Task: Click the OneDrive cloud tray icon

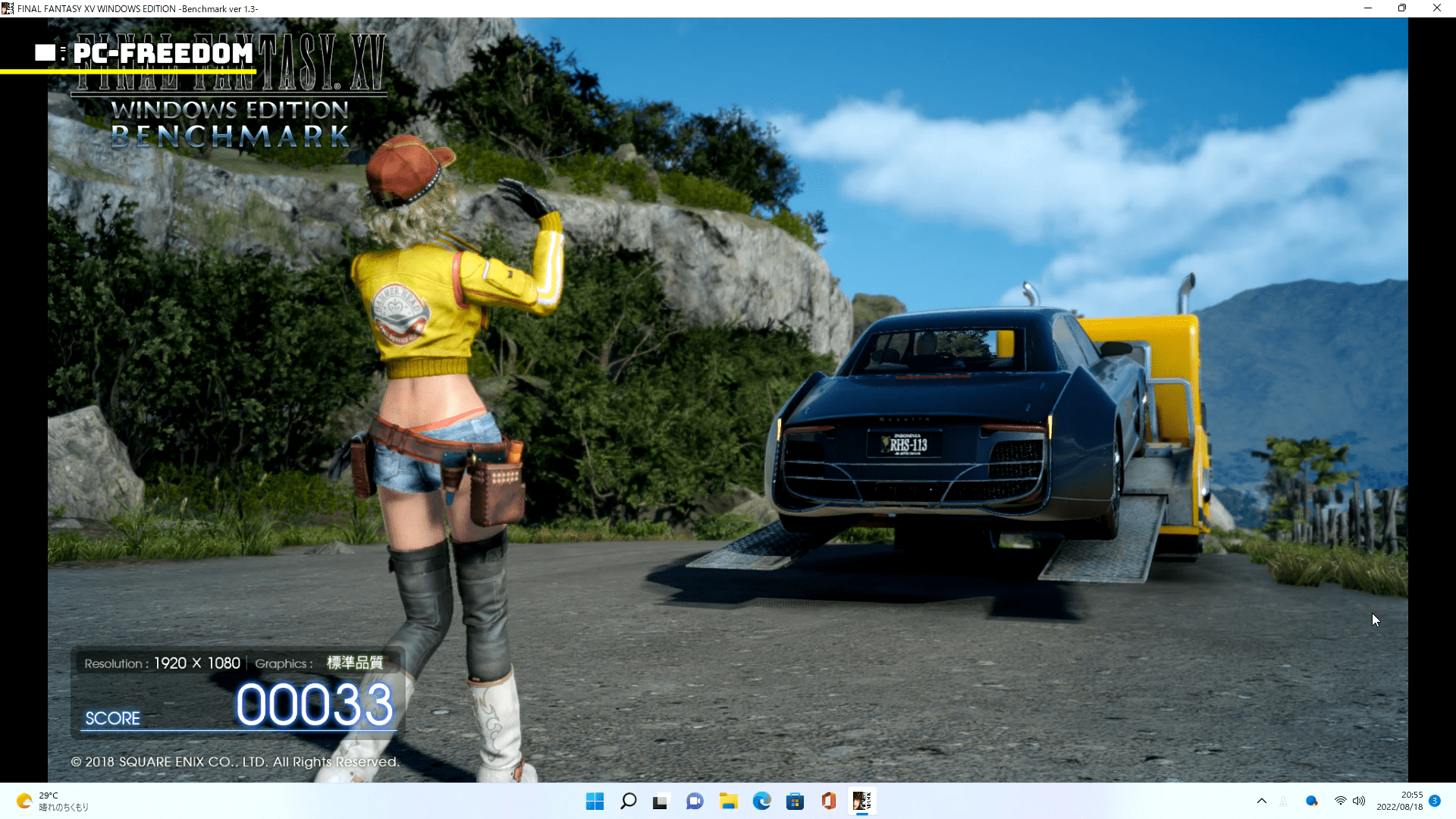Action: [x=1311, y=801]
